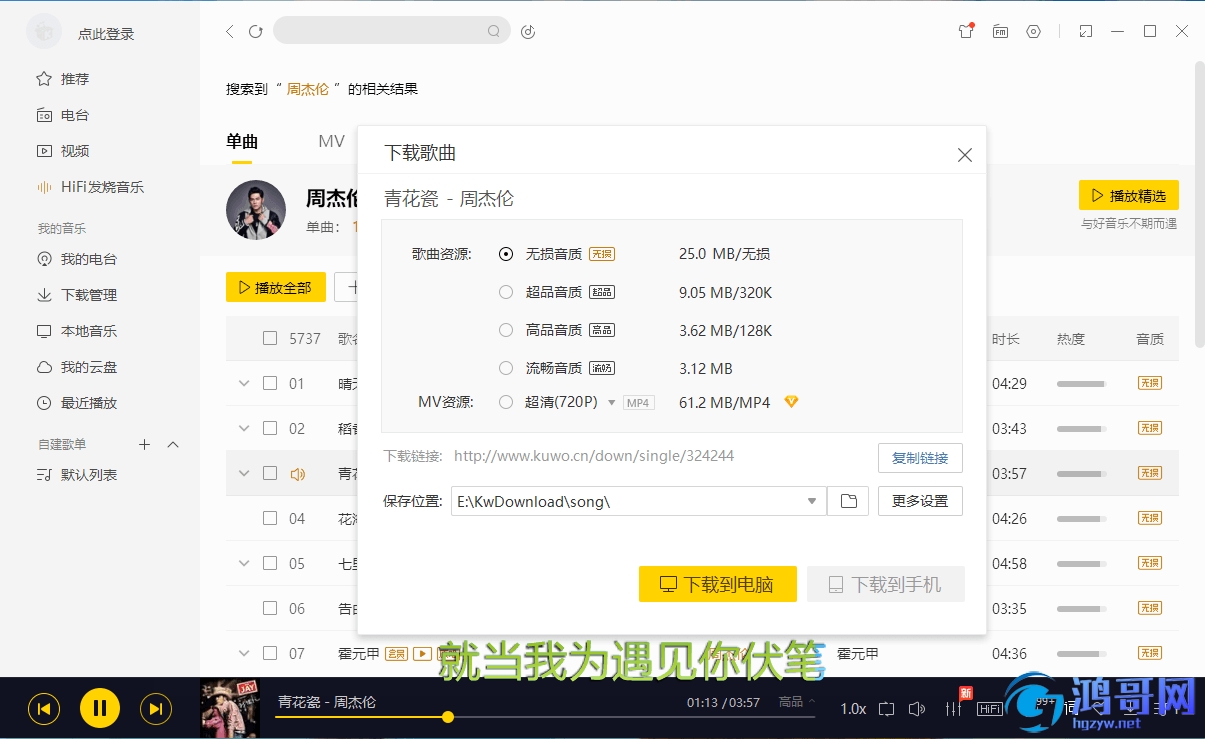
Task: Play the previous track
Action: pyautogui.click(x=44, y=709)
